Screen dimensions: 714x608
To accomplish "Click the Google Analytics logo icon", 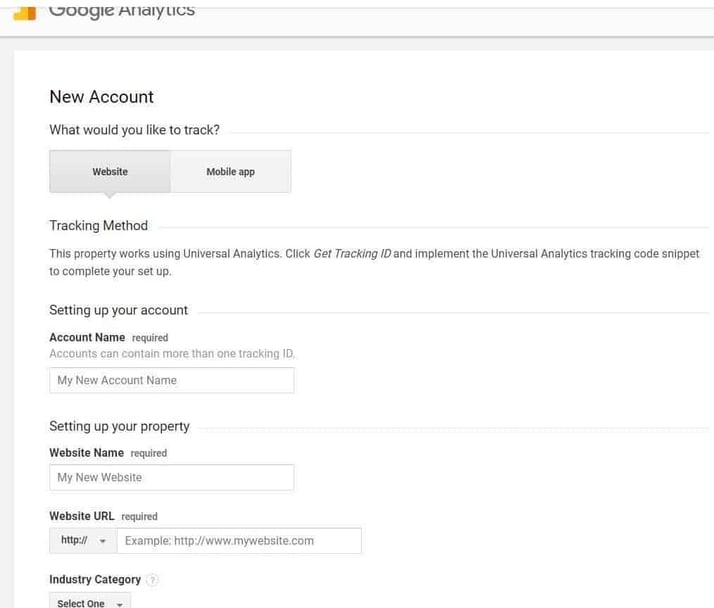I will (25, 14).
